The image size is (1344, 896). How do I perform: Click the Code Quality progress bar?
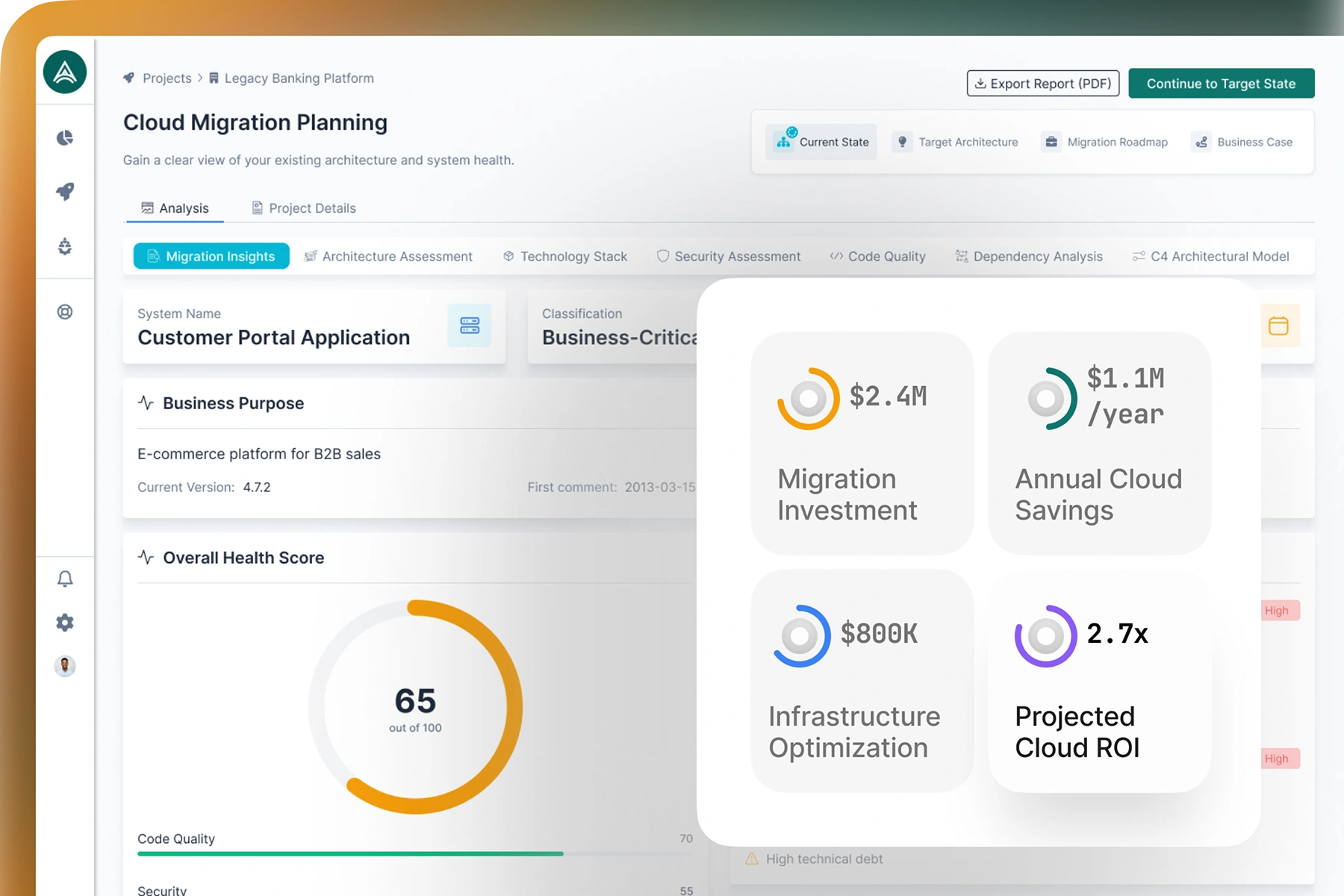(415, 853)
